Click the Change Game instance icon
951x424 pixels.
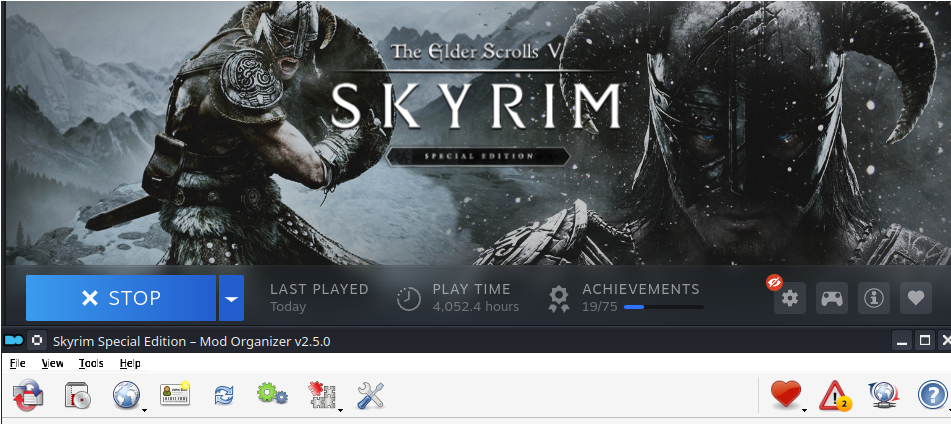pyautogui.click(x=29, y=395)
